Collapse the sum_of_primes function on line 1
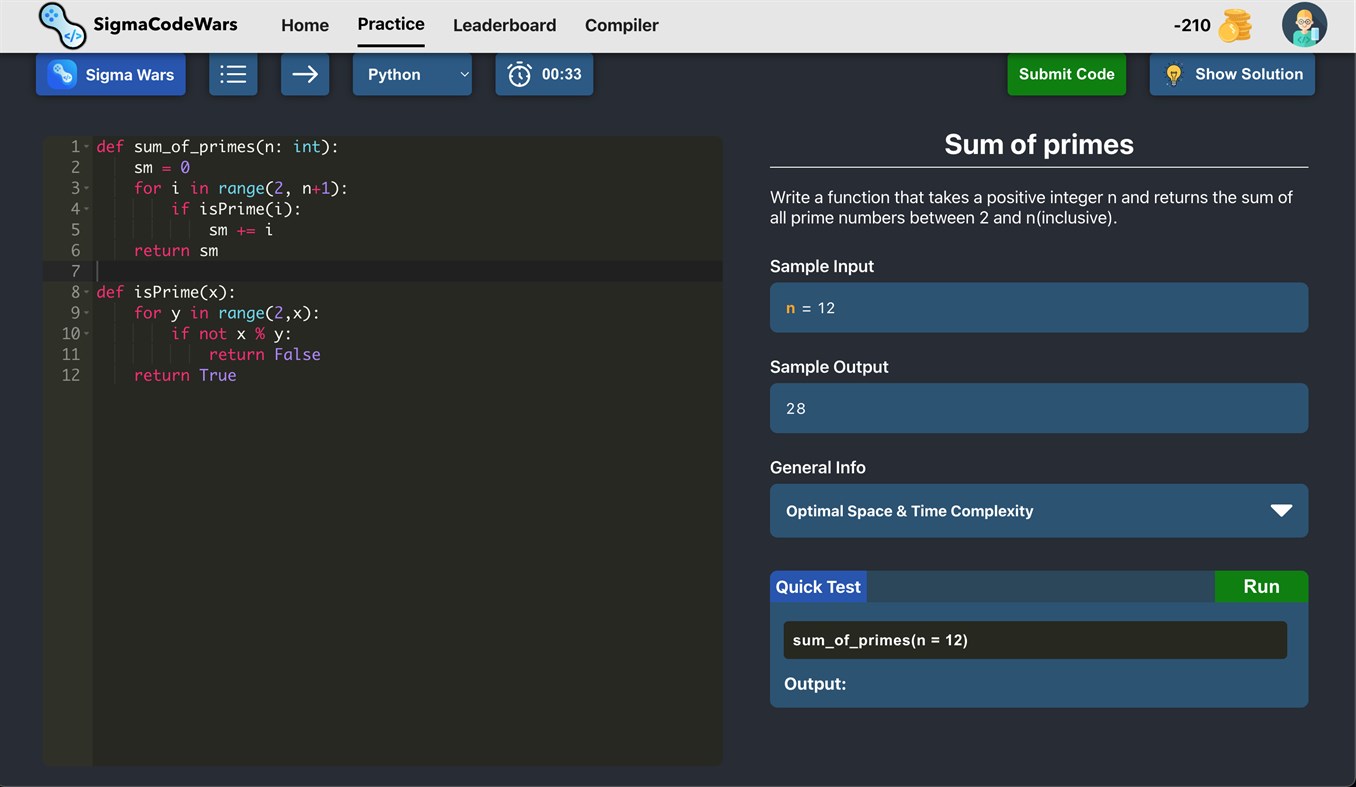This screenshot has width=1356, height=787. (x=88, y=146)
